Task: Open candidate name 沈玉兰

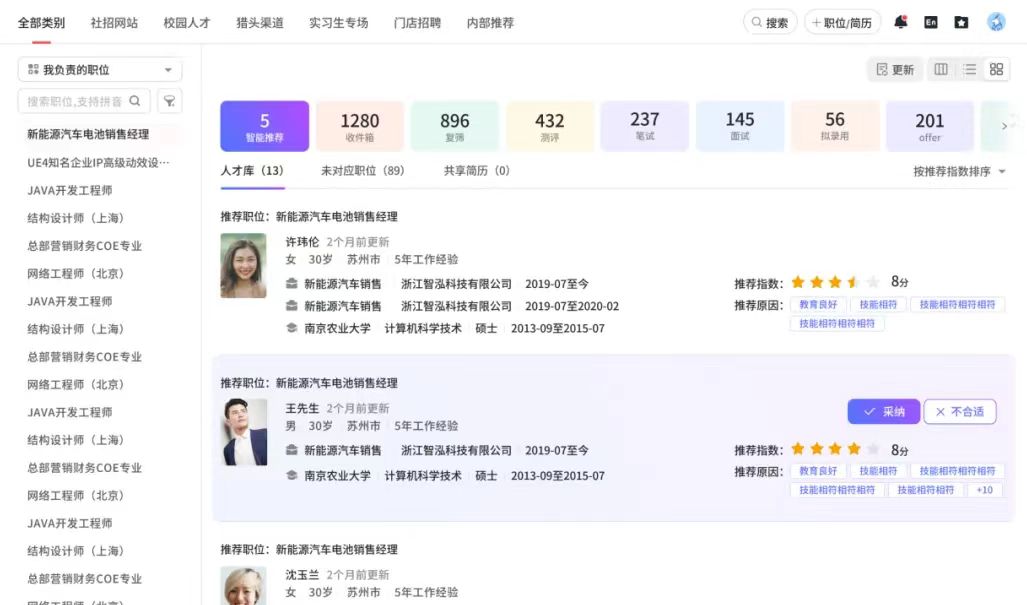Action: point(302,574)
